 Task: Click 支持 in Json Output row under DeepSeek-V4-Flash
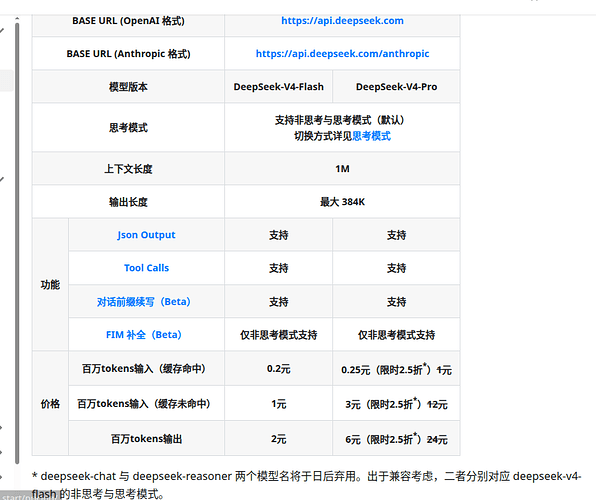pos(278,235)
